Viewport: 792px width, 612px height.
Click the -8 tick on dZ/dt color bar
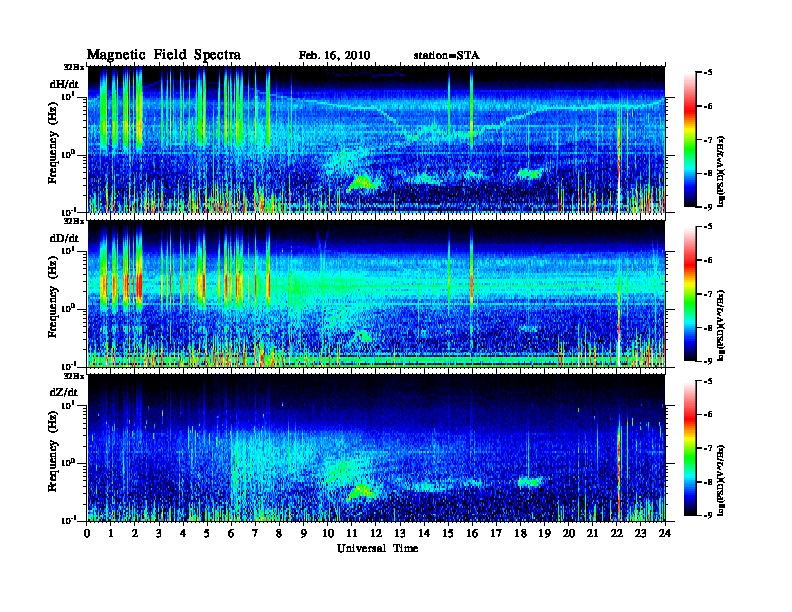708,482
